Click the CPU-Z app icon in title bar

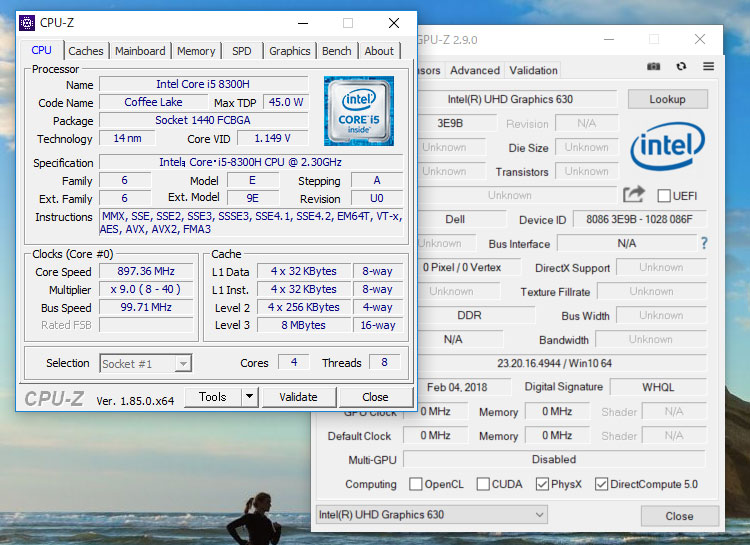[x=27, y=23]
